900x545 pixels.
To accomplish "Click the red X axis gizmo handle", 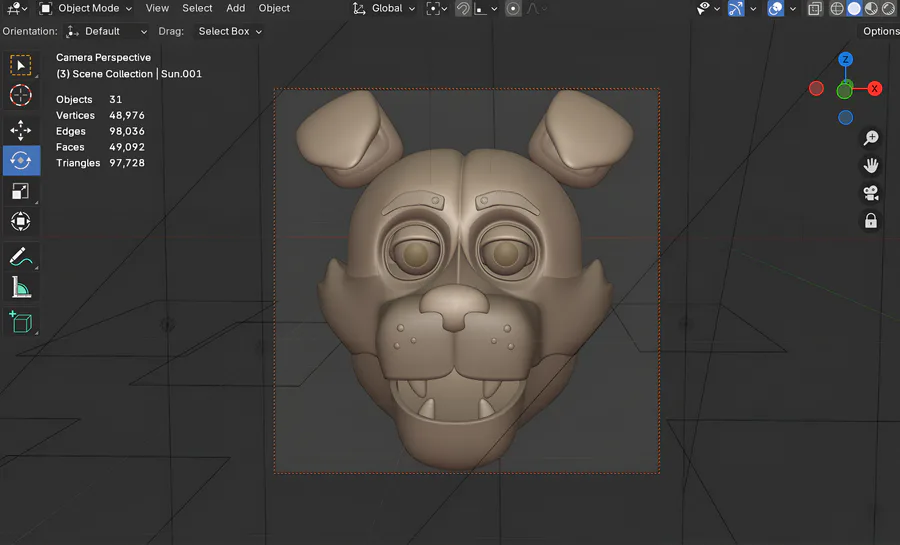I will tap(874, 88).
